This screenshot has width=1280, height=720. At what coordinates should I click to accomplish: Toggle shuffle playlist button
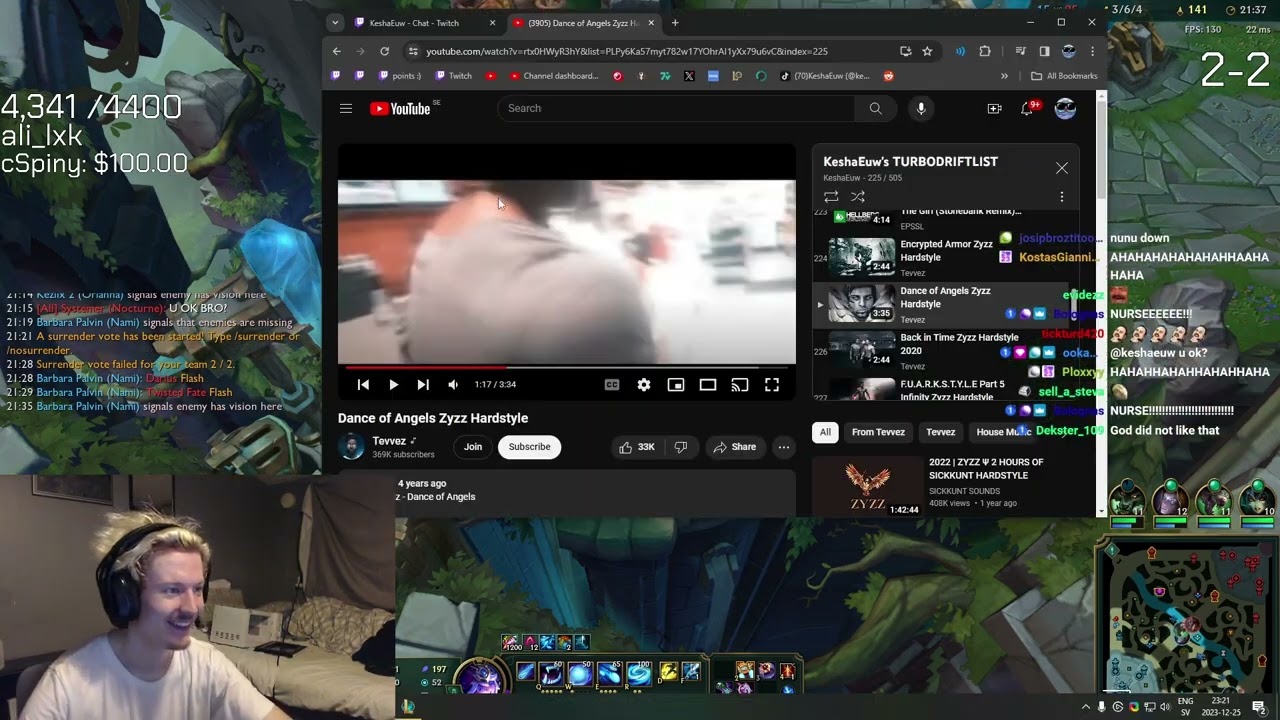(857, 197)
